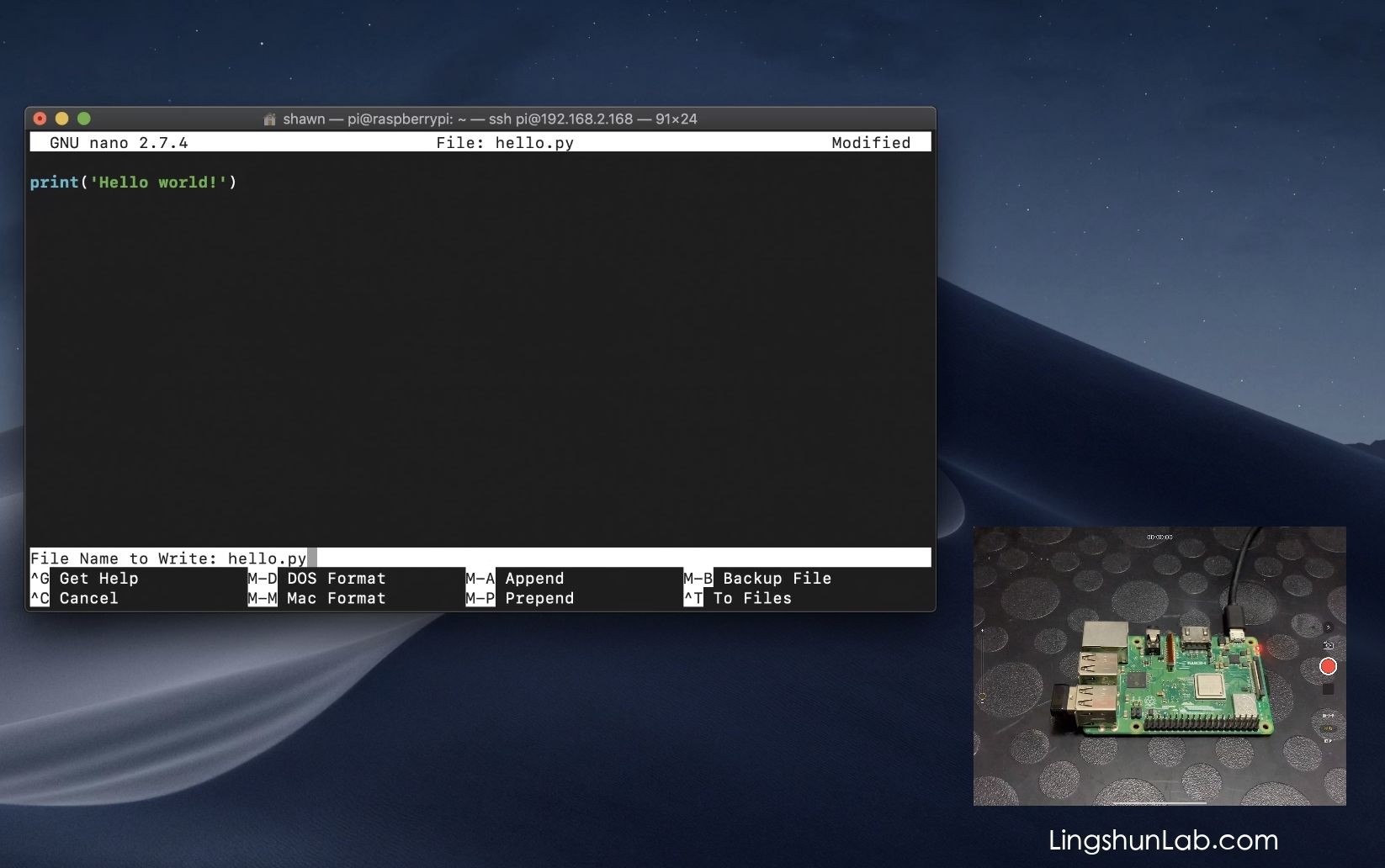Open Get Help in nano
Screen dimensions: 1385x868
coord(98,579)
